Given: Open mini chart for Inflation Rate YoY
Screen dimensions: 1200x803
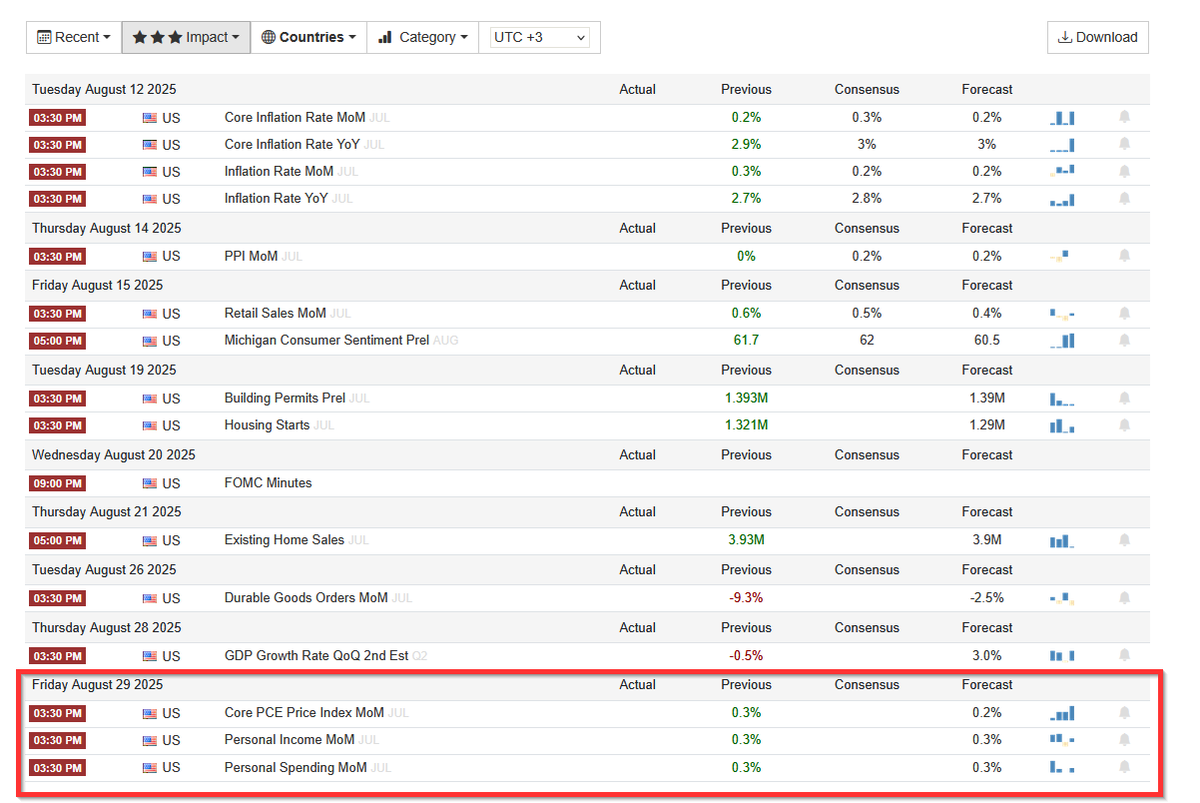Looking at the screenshot, I should click(1062, 199).
